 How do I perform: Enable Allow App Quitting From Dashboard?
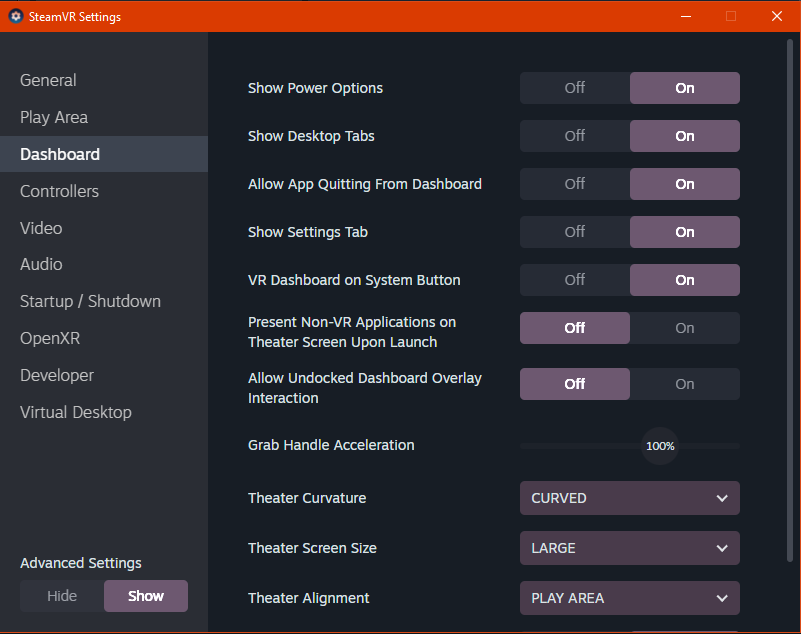click(685, 184)
